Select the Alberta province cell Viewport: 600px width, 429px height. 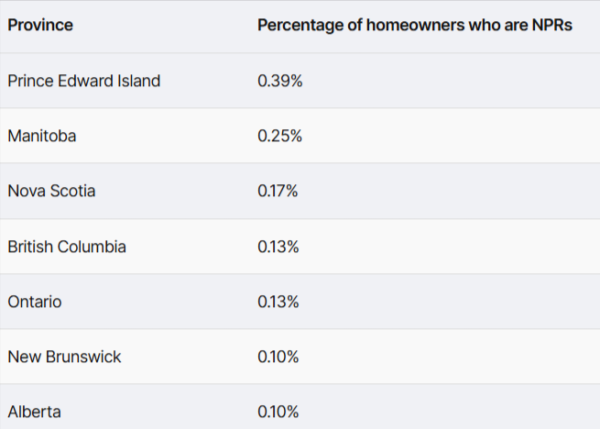[35, 411]
